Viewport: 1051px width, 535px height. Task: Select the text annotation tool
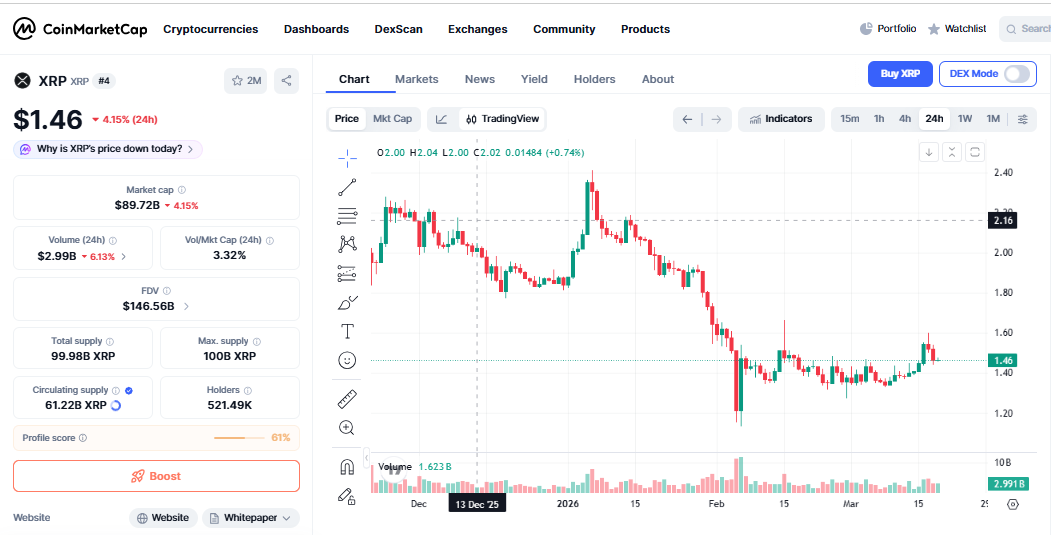click(x=347, y=331)
